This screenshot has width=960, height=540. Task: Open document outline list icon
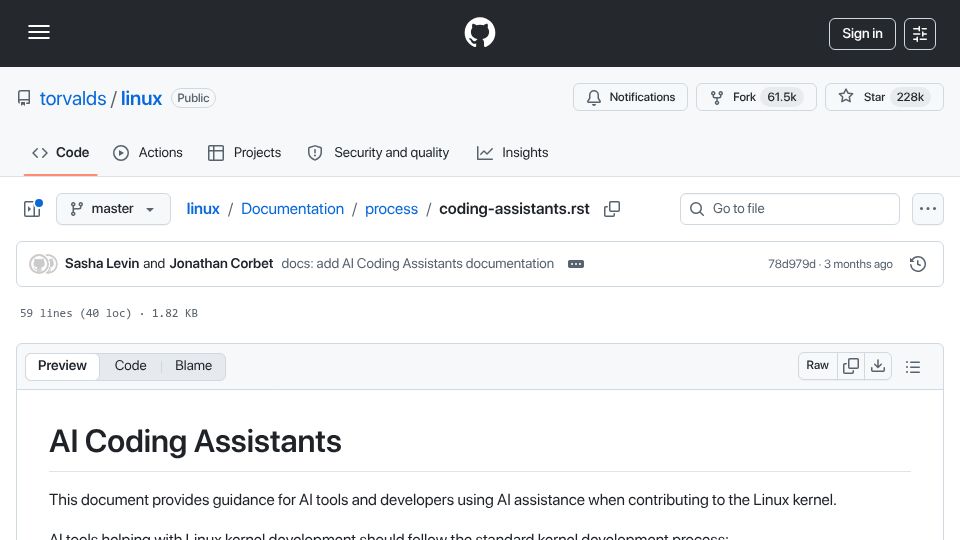coord(913,367)
